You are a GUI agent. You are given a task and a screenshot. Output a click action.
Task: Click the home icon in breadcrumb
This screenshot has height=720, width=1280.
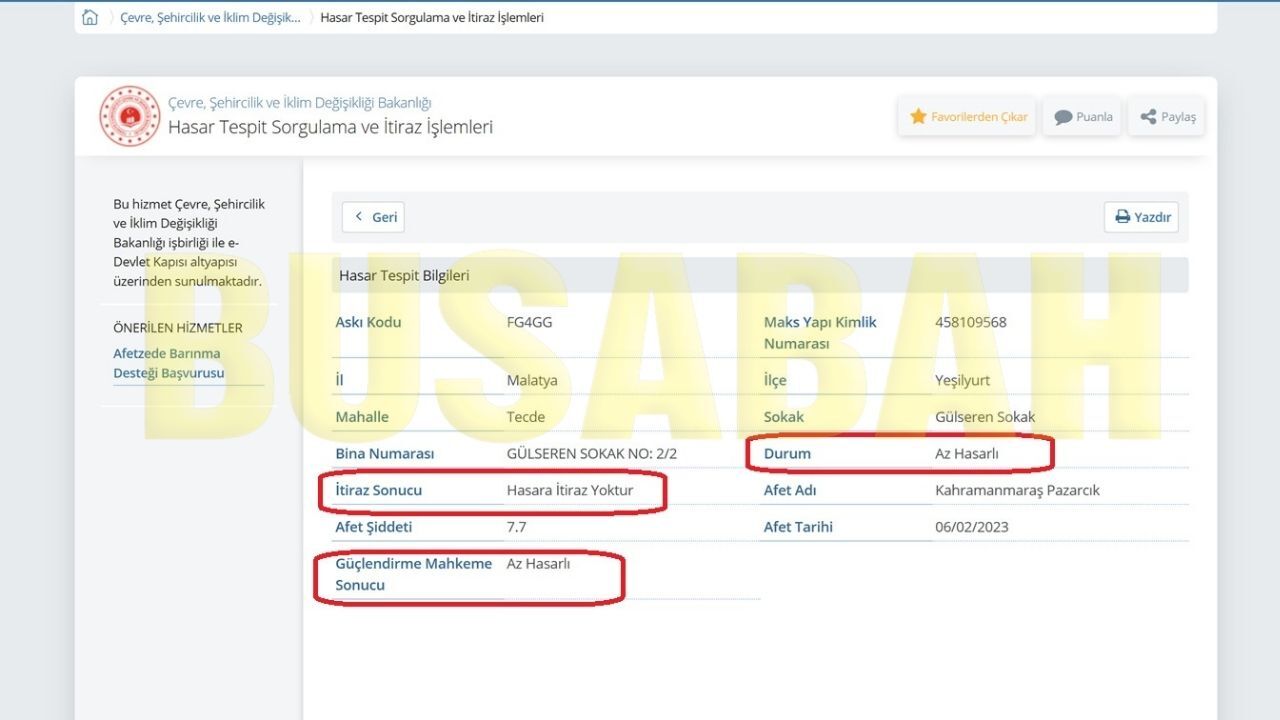(90, 17)
